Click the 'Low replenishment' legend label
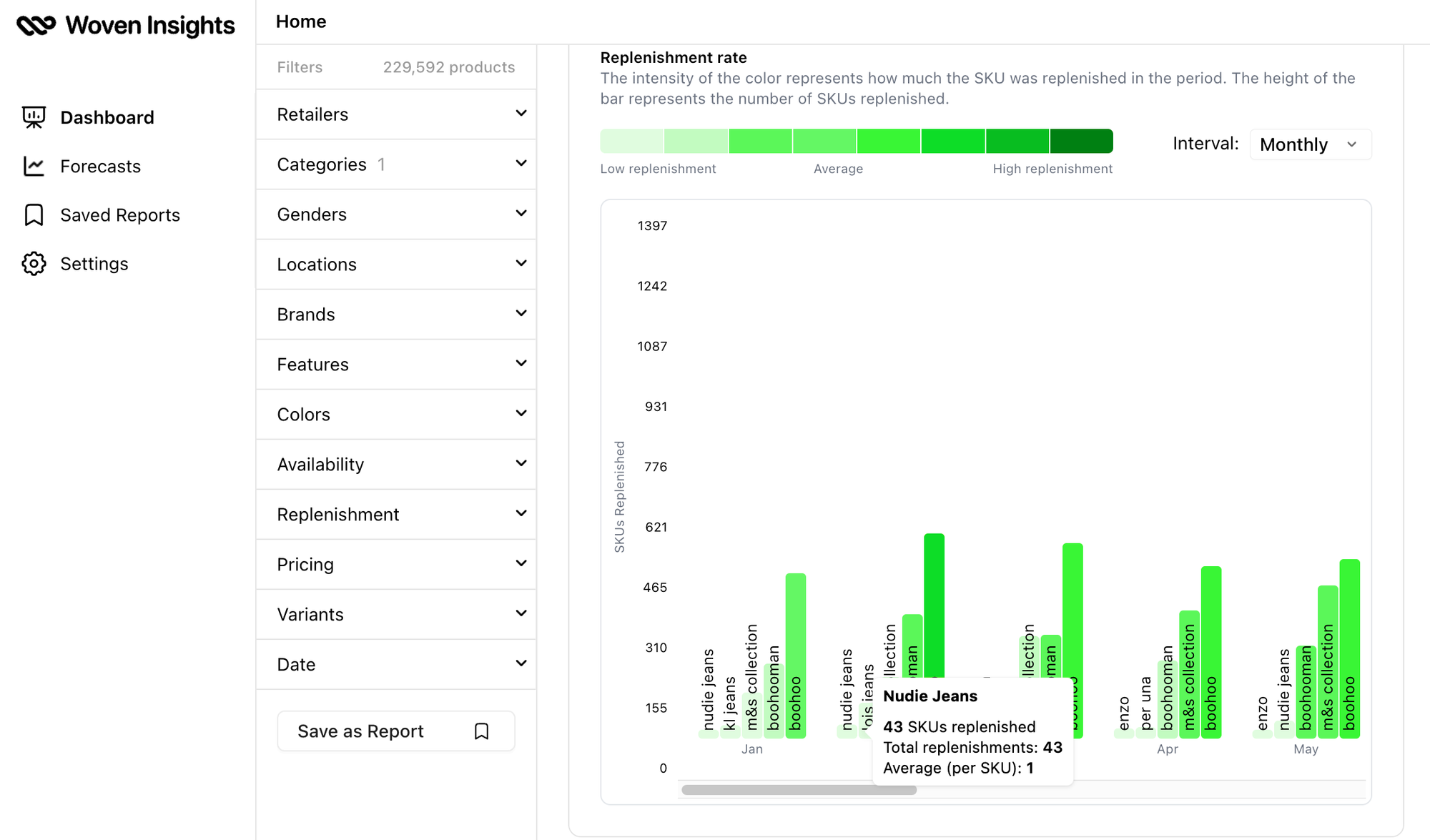This screenshot has width=1430, height=840. pyautogui.click(x=658, y=169)
